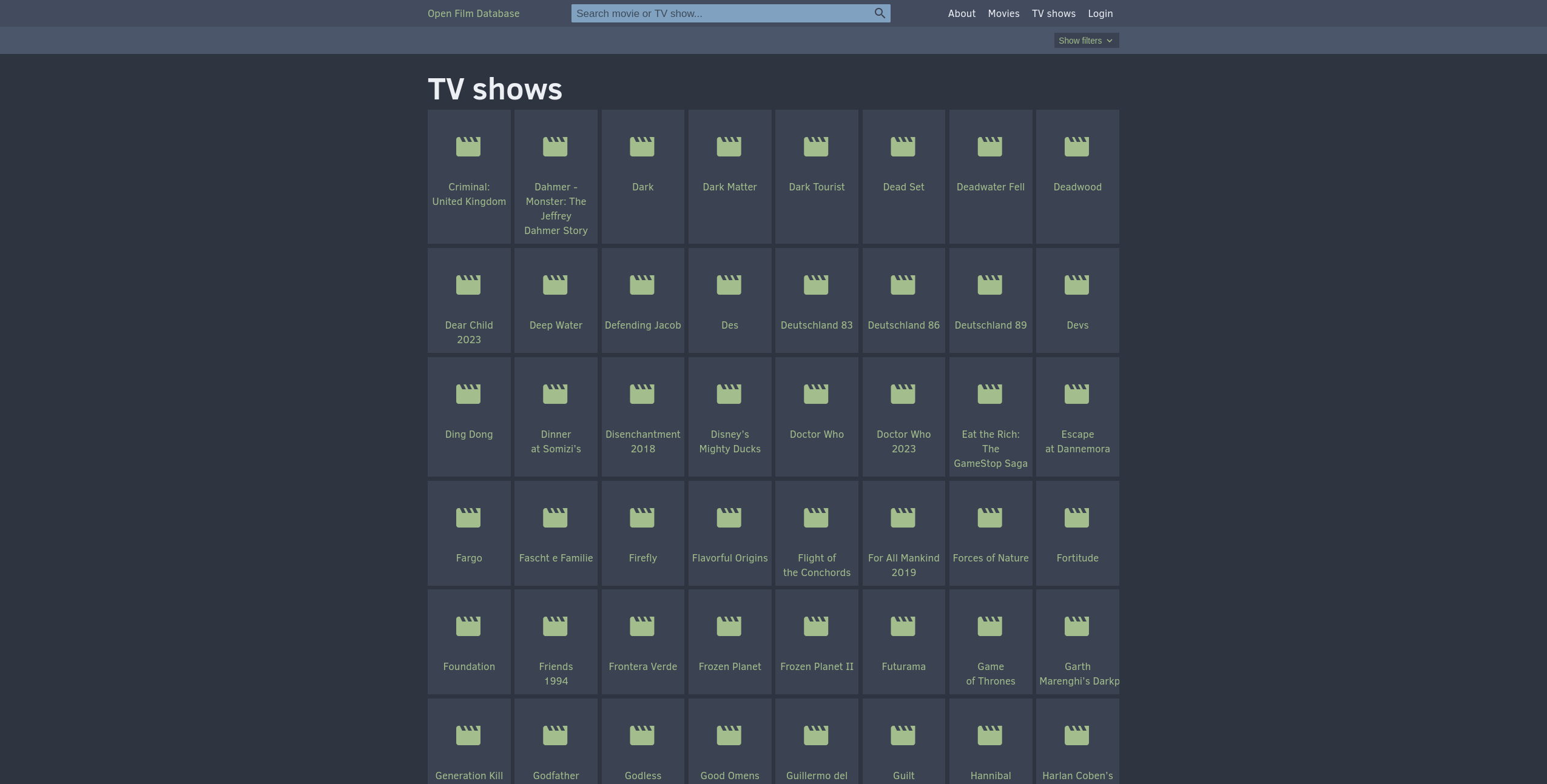Open Disenchantment 2018 title link

pos(642,441)
